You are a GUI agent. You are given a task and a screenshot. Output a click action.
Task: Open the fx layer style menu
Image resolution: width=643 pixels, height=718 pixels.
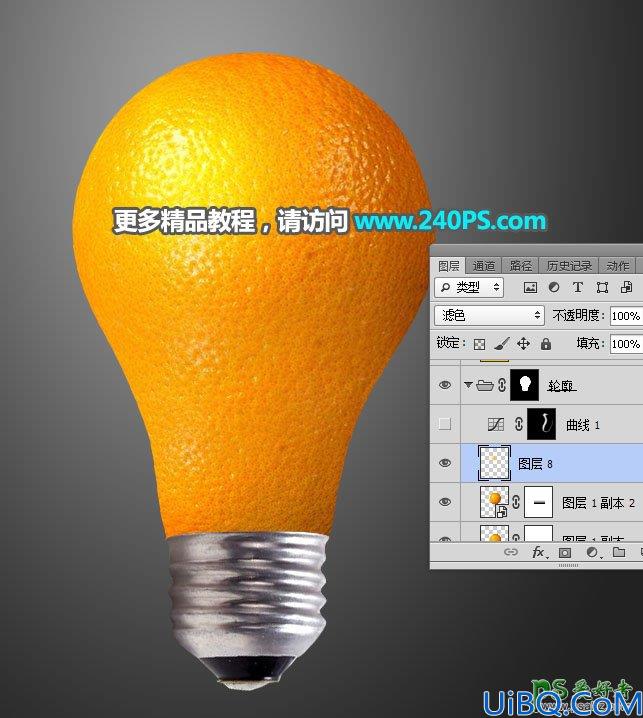(x=539, y=552)
